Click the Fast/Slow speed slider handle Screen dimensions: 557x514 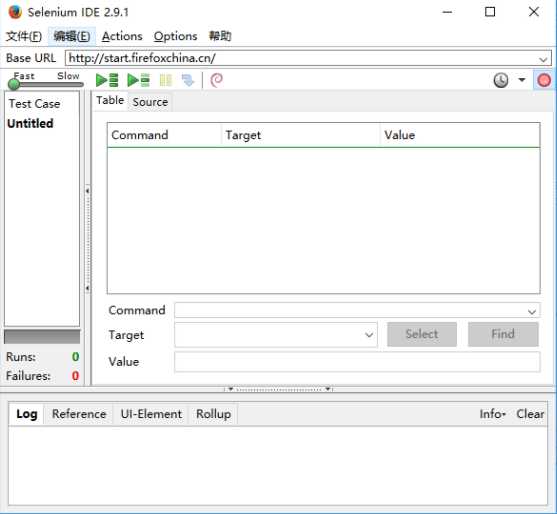tap(14, 84)
